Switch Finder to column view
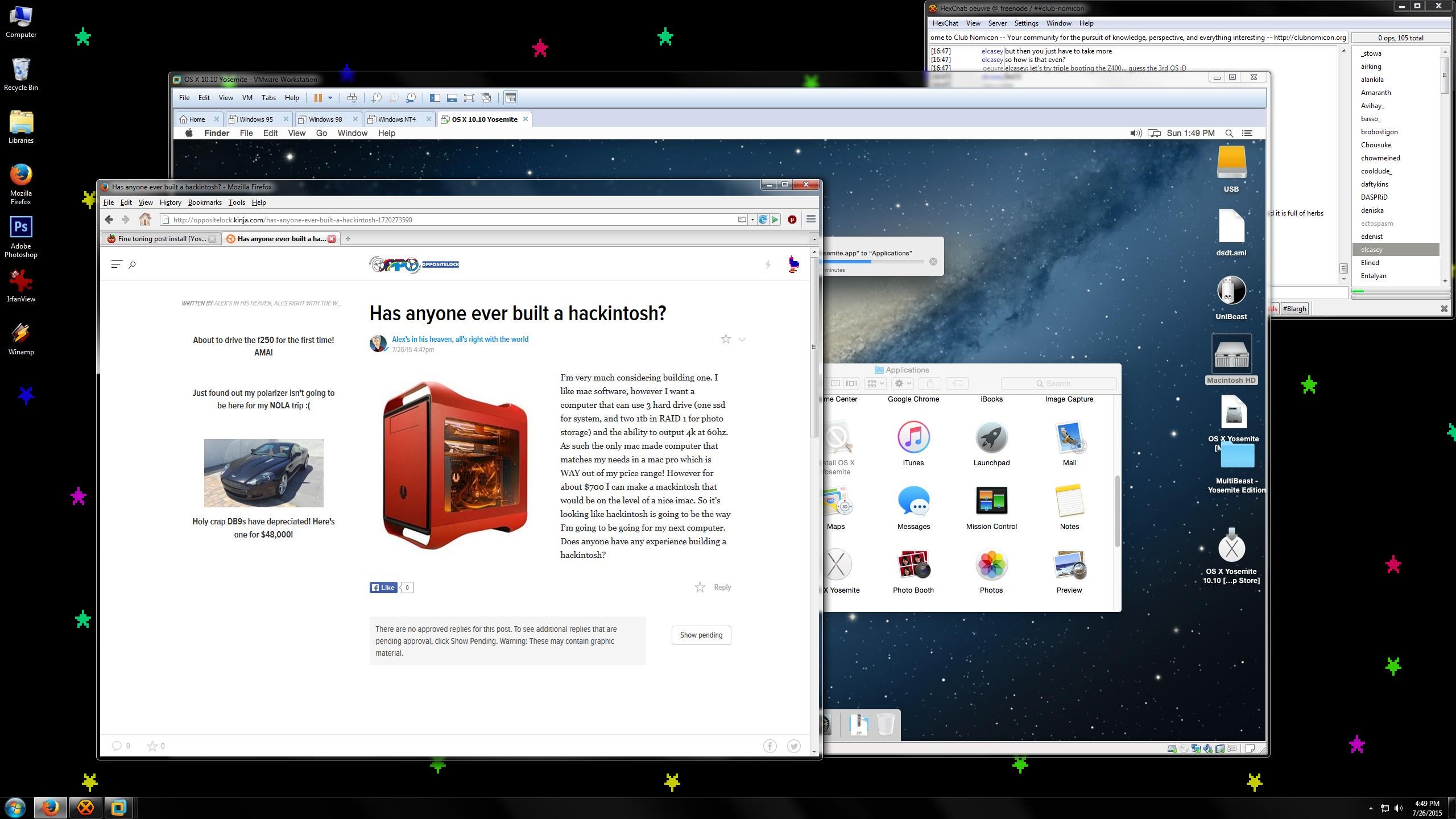Image resolution: width=1456 pixels, height=819 pixels. point(835,383)
